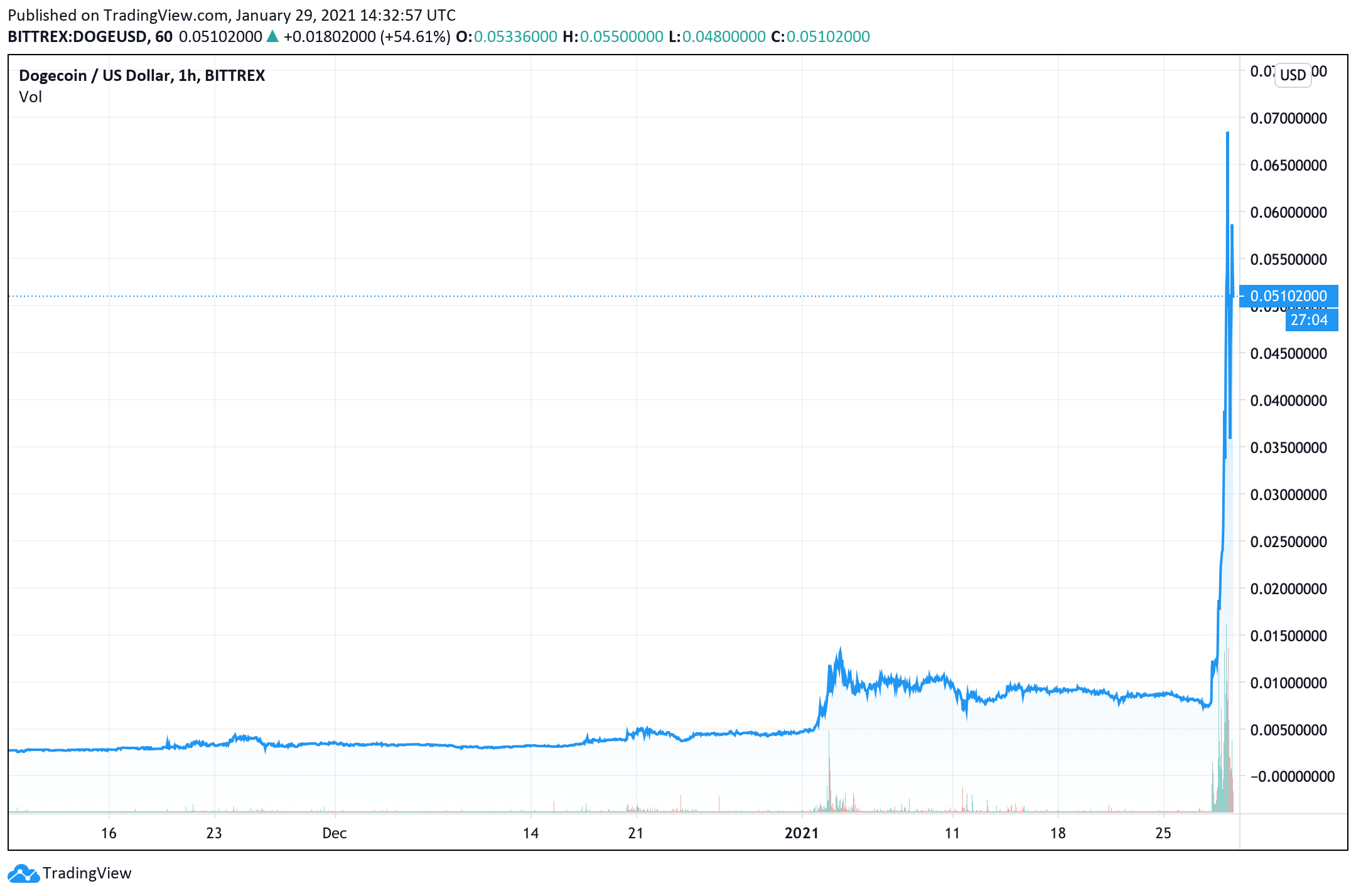This screenshot has height=896, width=1356.
Task: Click the current price label 0.05102000
Action: 1289,296
